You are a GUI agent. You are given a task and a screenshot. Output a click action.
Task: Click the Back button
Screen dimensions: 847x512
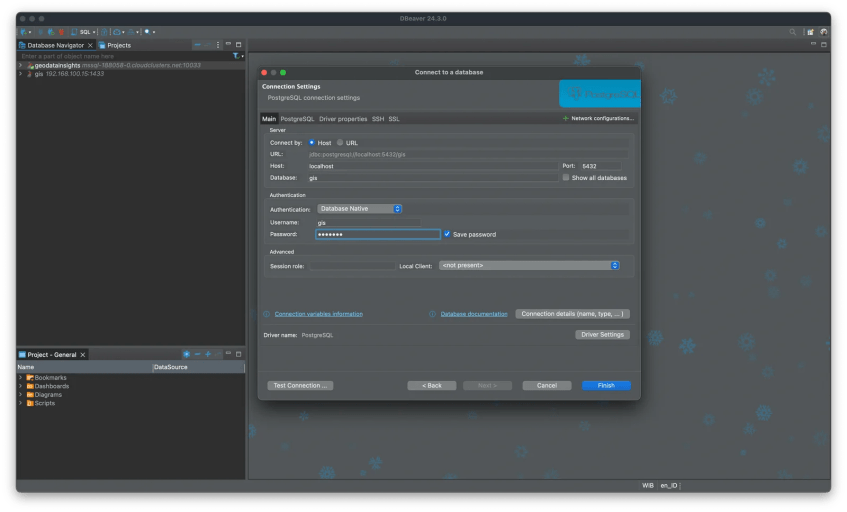pyautogui.click(x=432, y=386)
